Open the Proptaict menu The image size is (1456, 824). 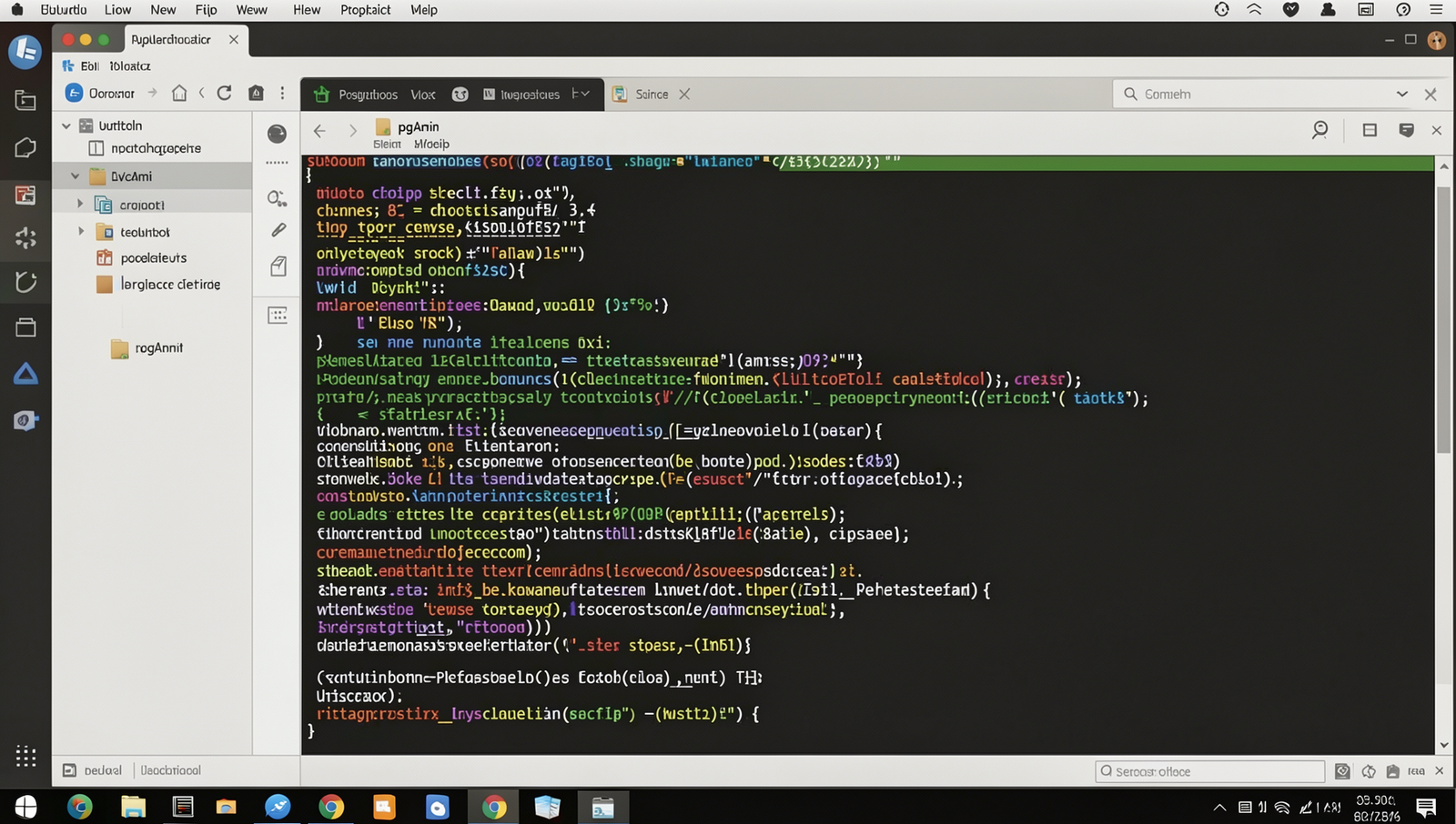tap(365, 10)
